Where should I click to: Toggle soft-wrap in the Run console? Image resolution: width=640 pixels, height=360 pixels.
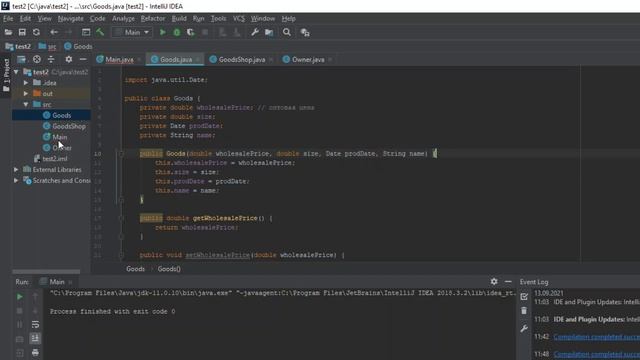tap(36, 324)
